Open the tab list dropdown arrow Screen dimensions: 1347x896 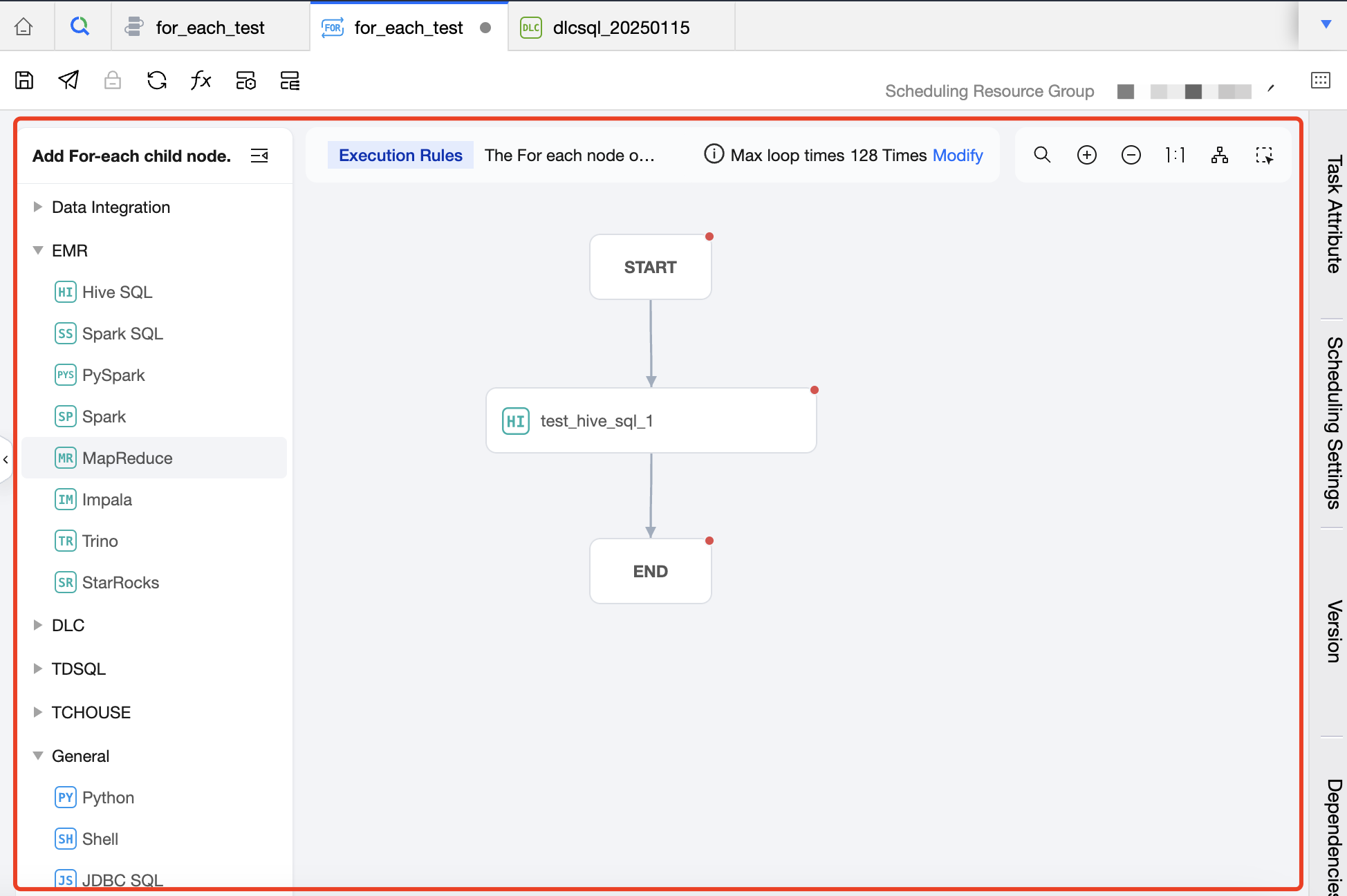click(x=1326, y=25)
